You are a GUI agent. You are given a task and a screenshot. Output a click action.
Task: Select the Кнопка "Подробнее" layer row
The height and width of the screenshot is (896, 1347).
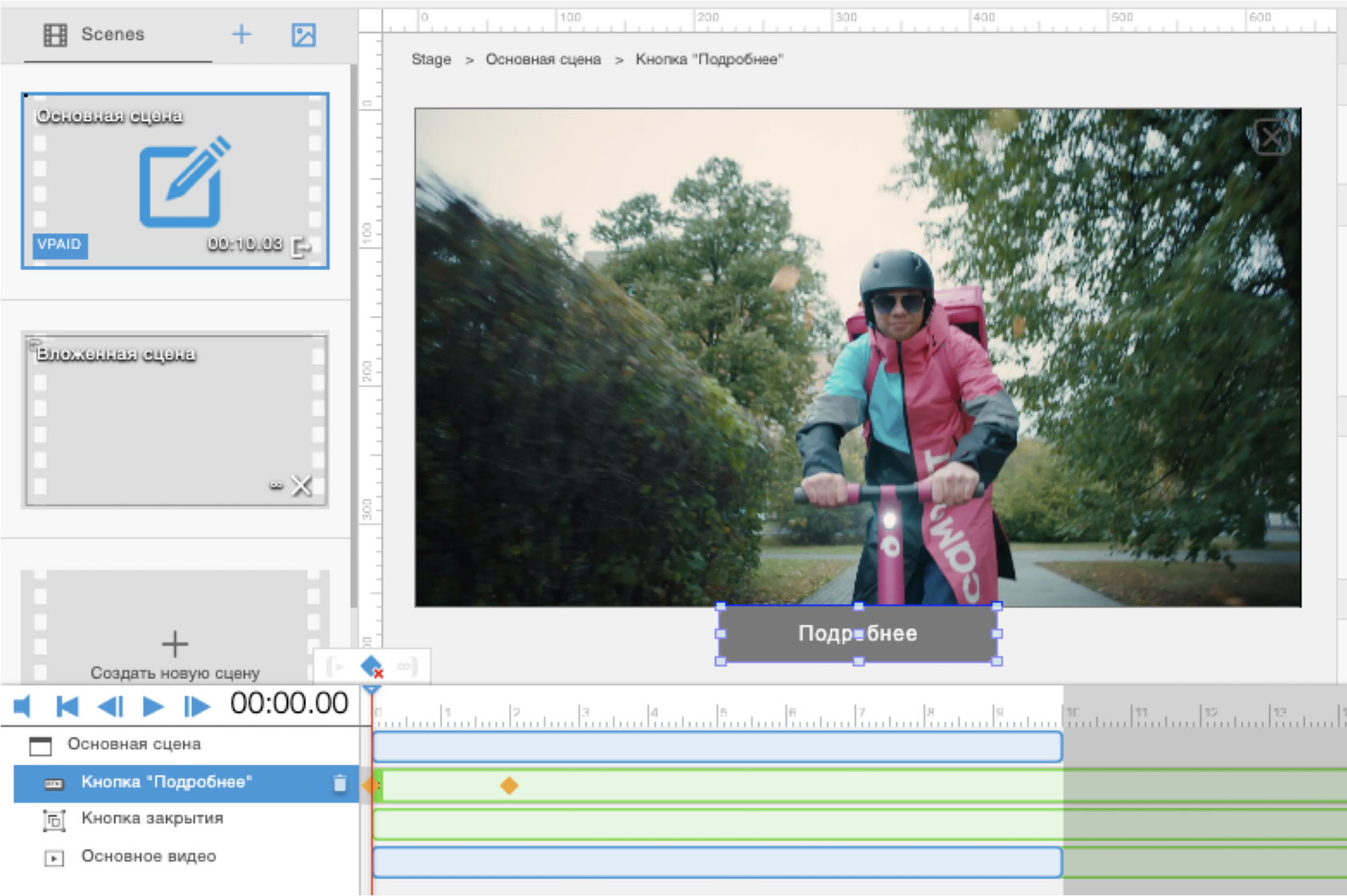(x=186, y=783)
